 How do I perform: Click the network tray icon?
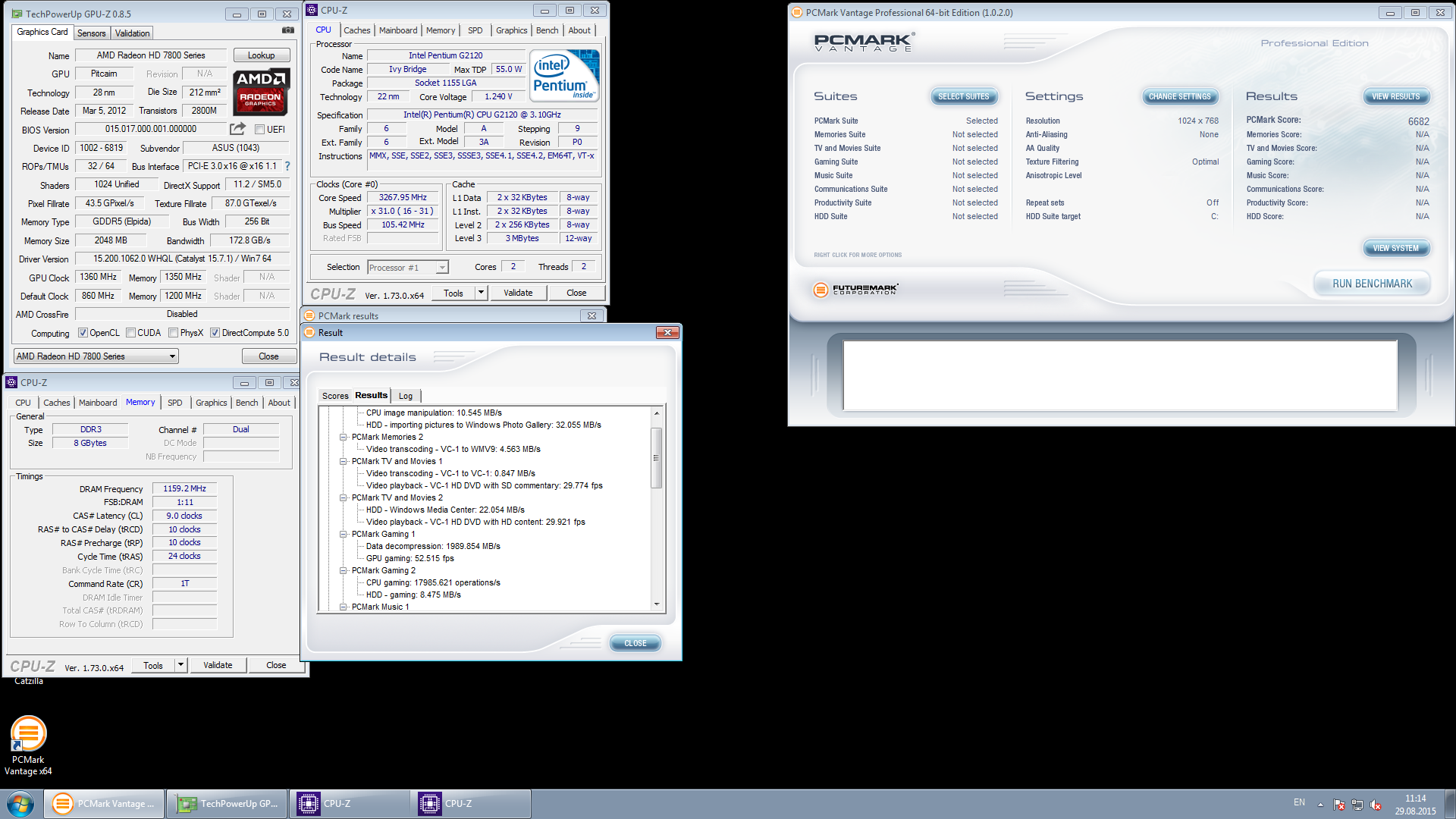pyautogui.click(x=1357, y=805)
